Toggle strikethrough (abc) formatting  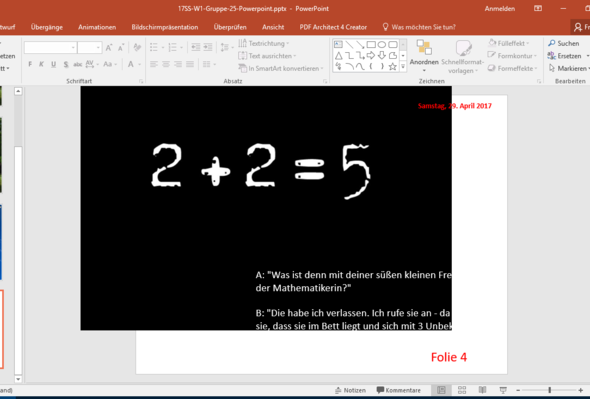tap(78, 64)
